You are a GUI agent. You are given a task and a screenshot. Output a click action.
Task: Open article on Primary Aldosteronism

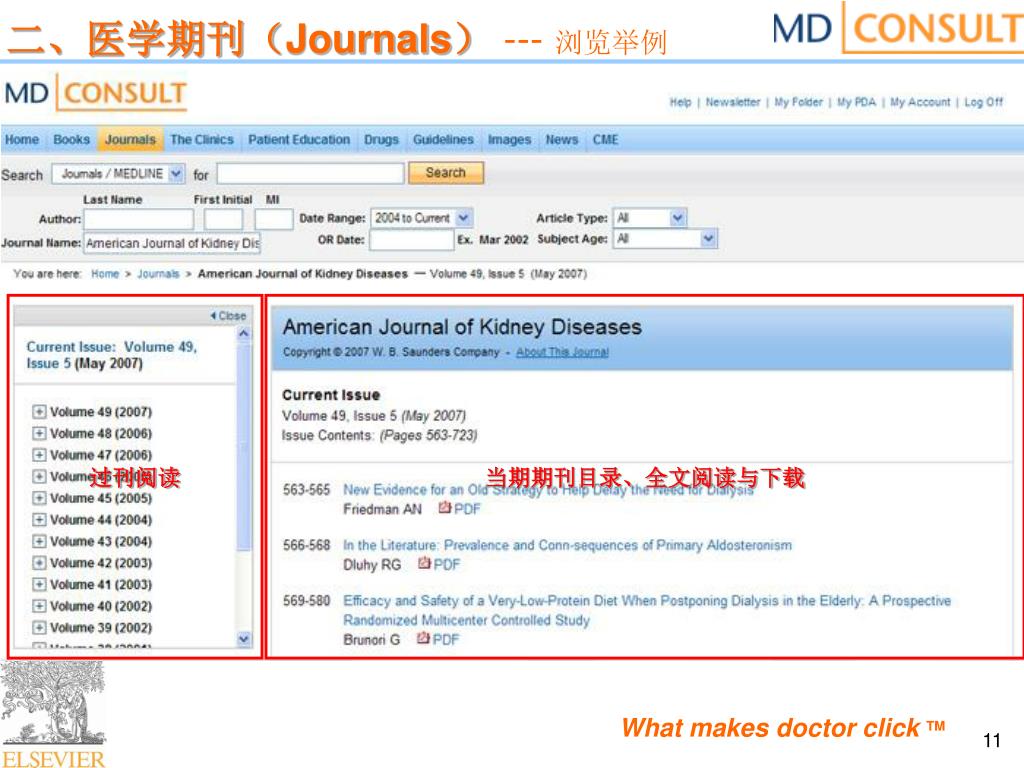click(x=568, y=545)
